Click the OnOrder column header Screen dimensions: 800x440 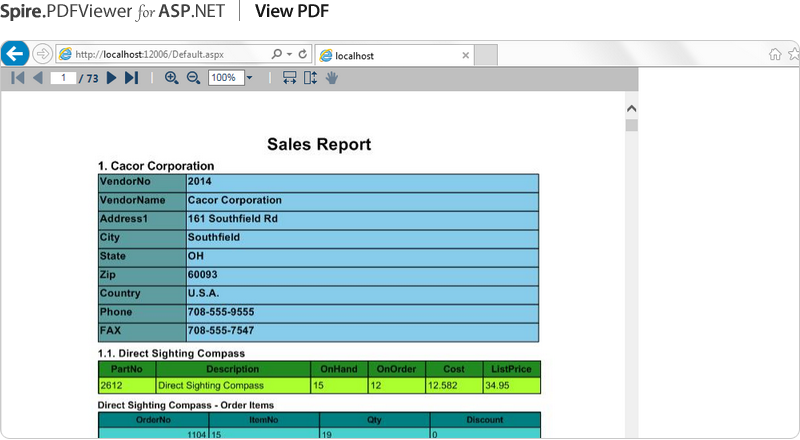click(x=396, y=369)
